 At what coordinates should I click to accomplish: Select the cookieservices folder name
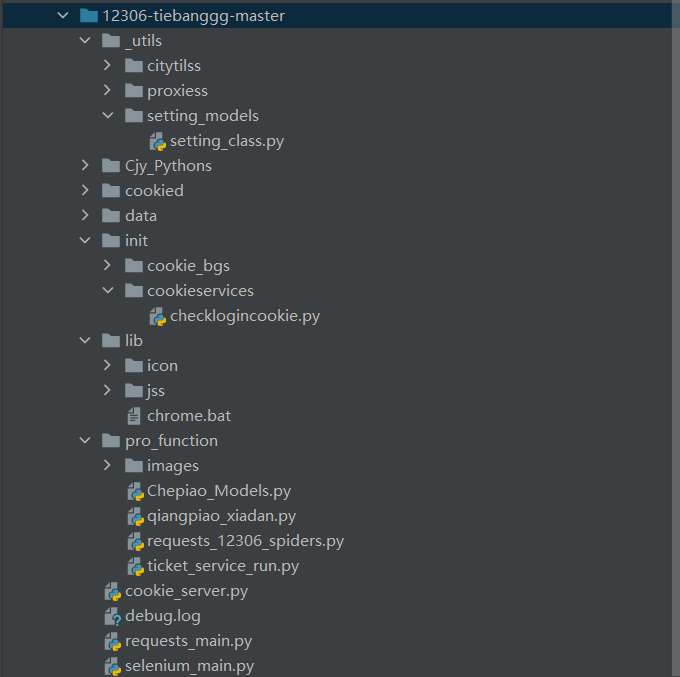point(200,291)
